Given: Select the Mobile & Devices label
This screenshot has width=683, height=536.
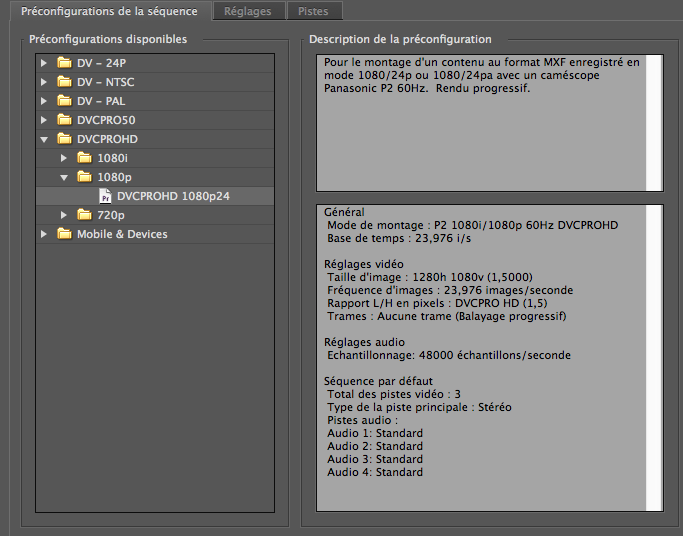Looking at the screenshot, I should (x=122, y=234).
